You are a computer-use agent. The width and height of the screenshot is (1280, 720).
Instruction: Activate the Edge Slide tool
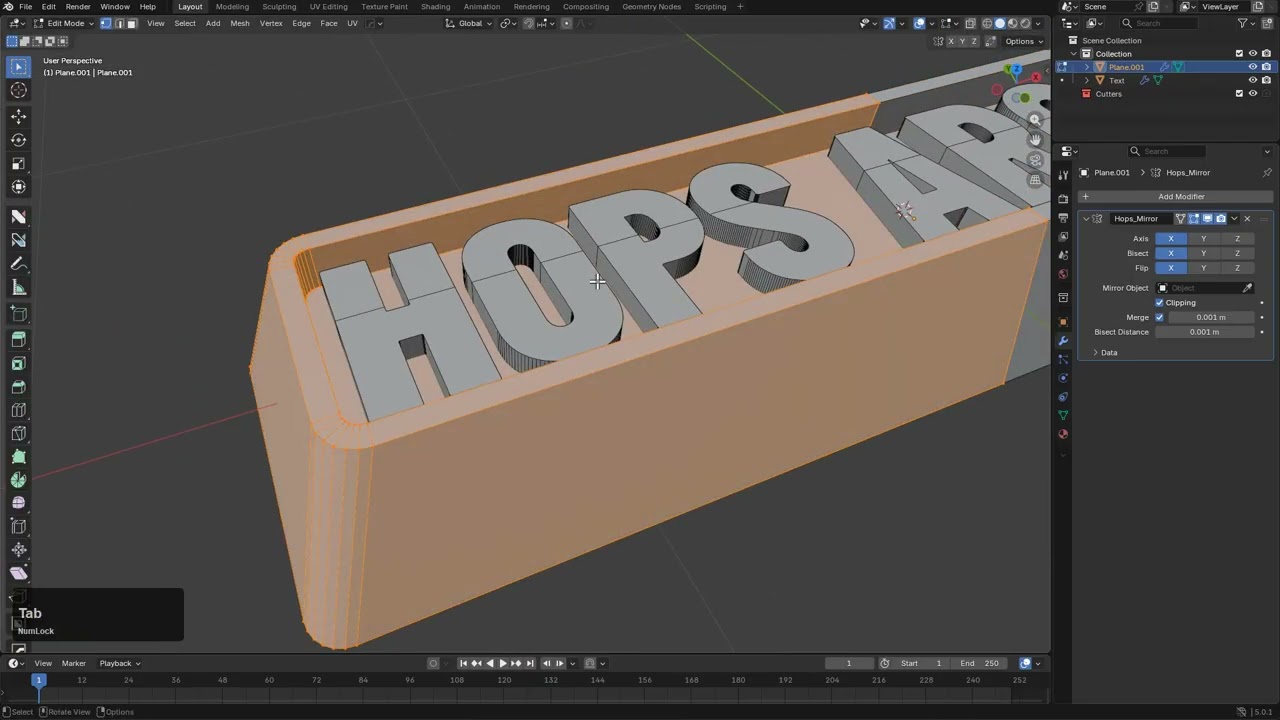coord(18,527)
